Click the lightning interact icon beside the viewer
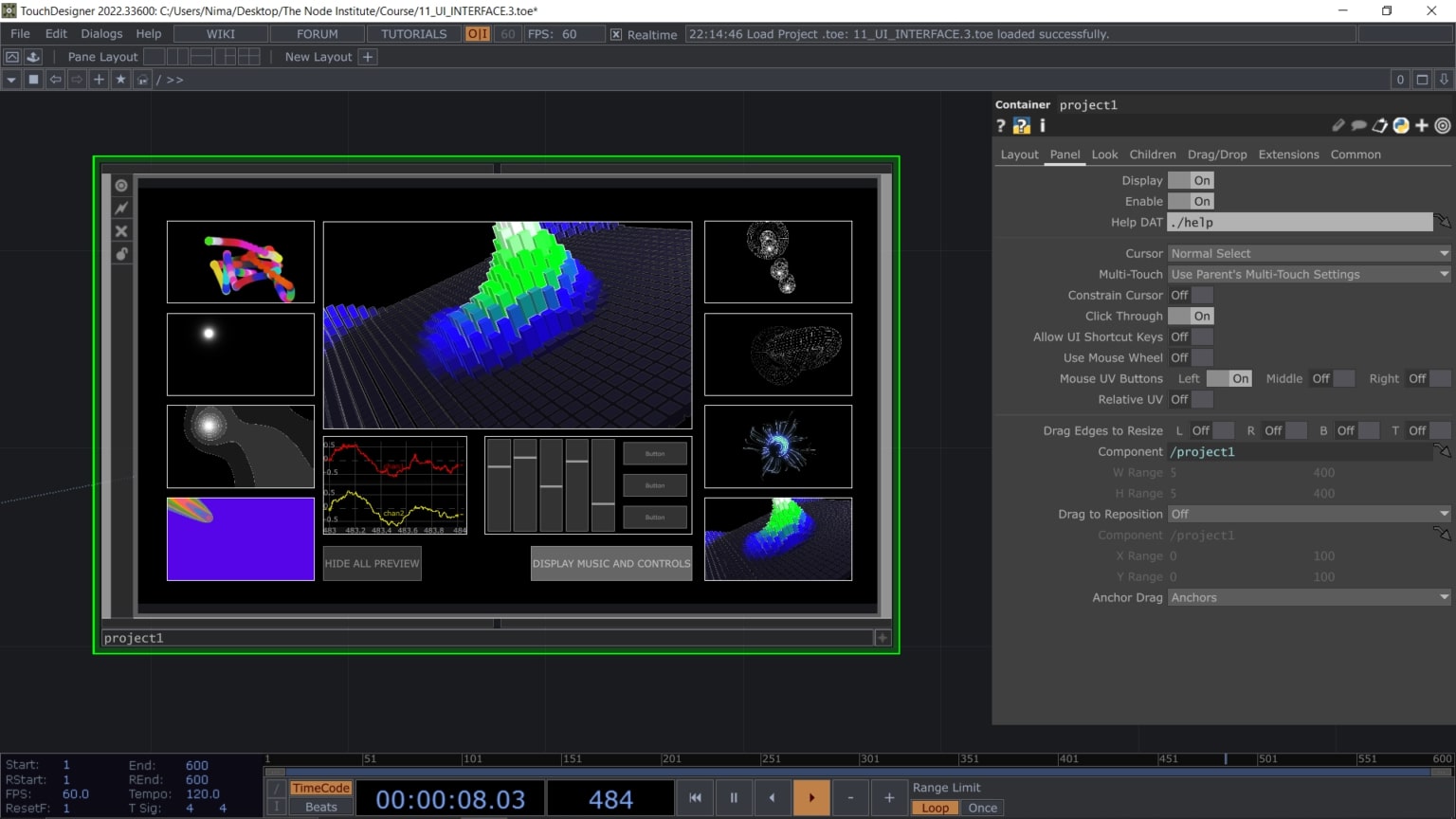The image size is (1456, 819). 121,208
